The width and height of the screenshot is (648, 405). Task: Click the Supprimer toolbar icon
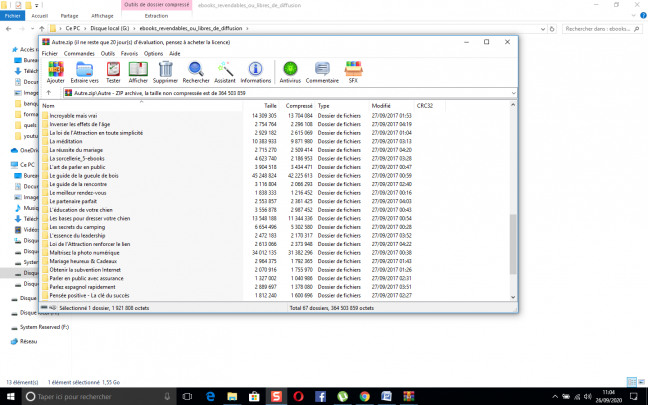click(165, 70)
